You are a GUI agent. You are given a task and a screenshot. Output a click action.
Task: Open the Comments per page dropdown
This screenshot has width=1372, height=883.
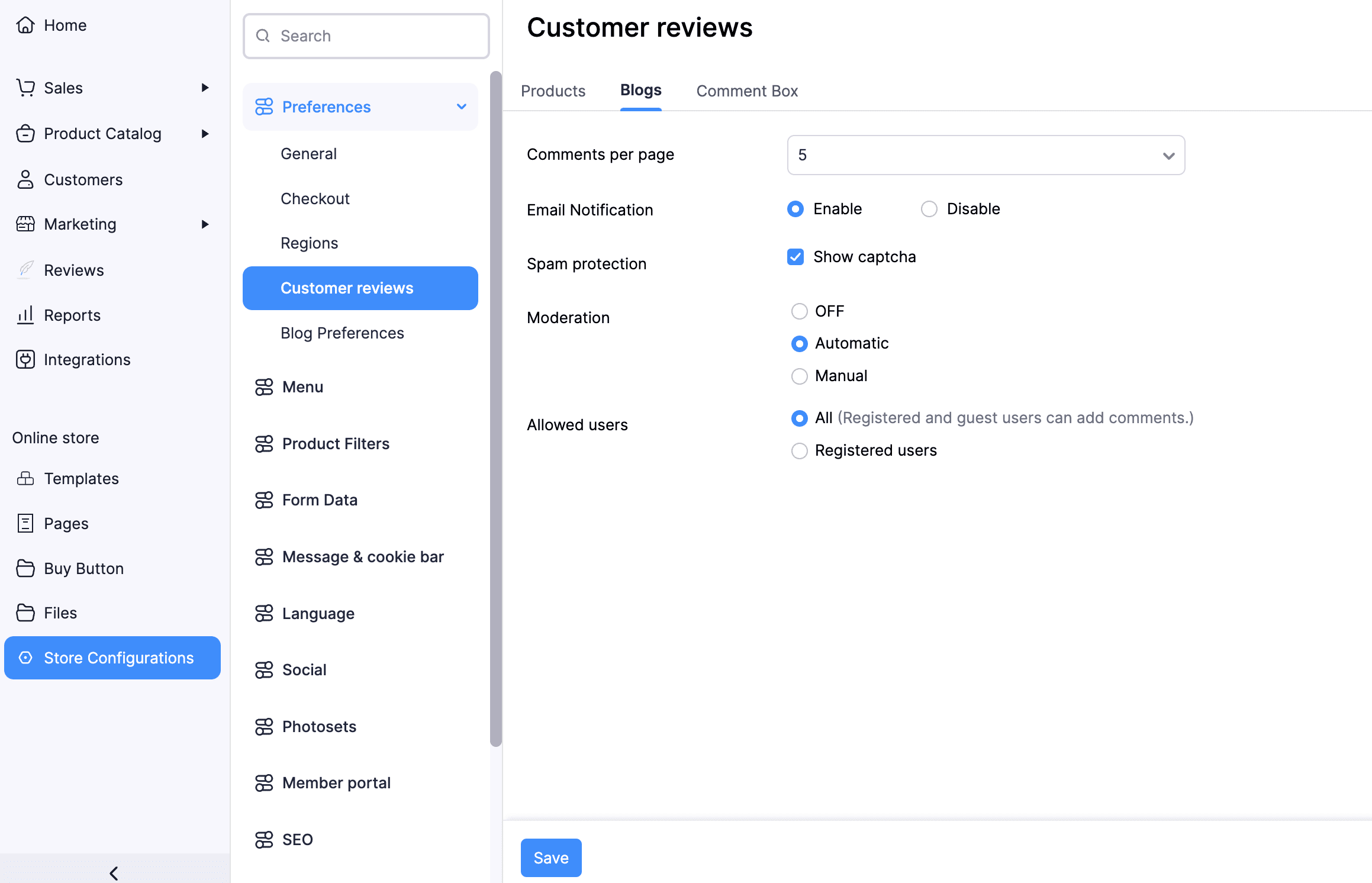pyautogui.click(x=985, y=155)
